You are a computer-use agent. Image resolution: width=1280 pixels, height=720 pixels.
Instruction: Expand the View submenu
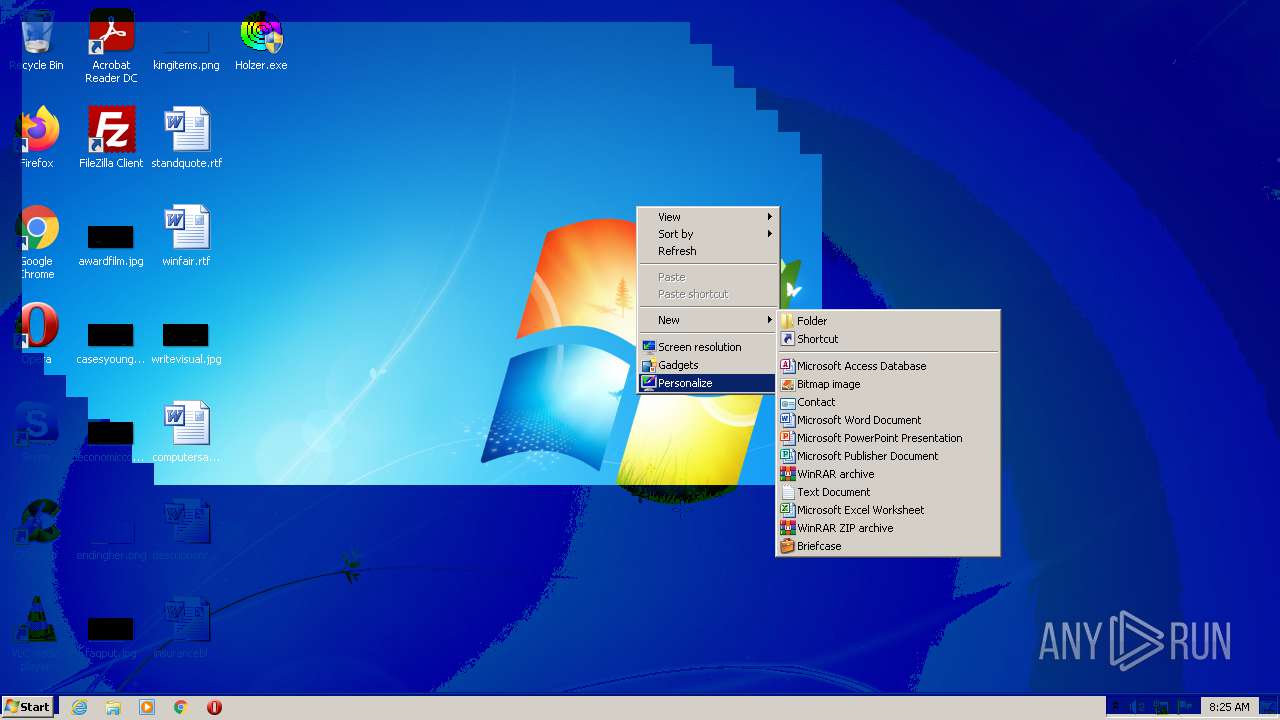click(x=708, y=217)
